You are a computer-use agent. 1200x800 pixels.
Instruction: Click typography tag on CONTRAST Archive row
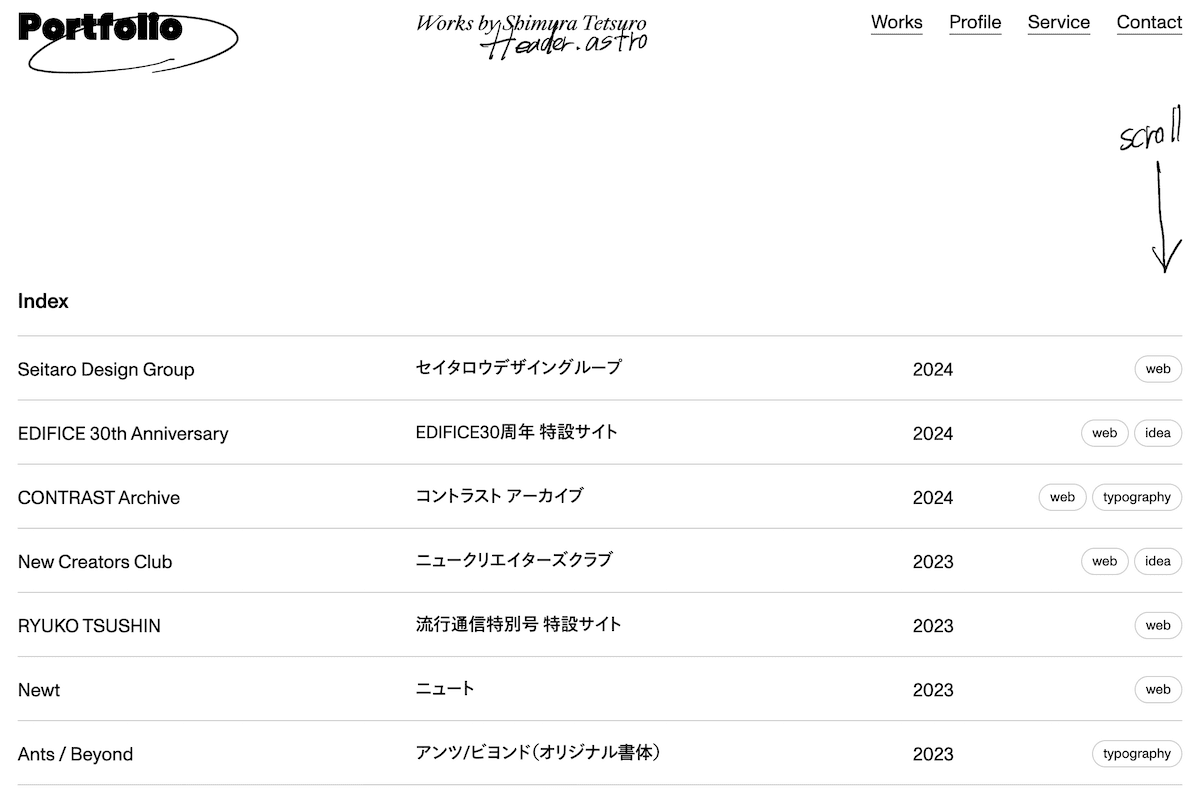pyautogui.click(x=1137, y=497)
